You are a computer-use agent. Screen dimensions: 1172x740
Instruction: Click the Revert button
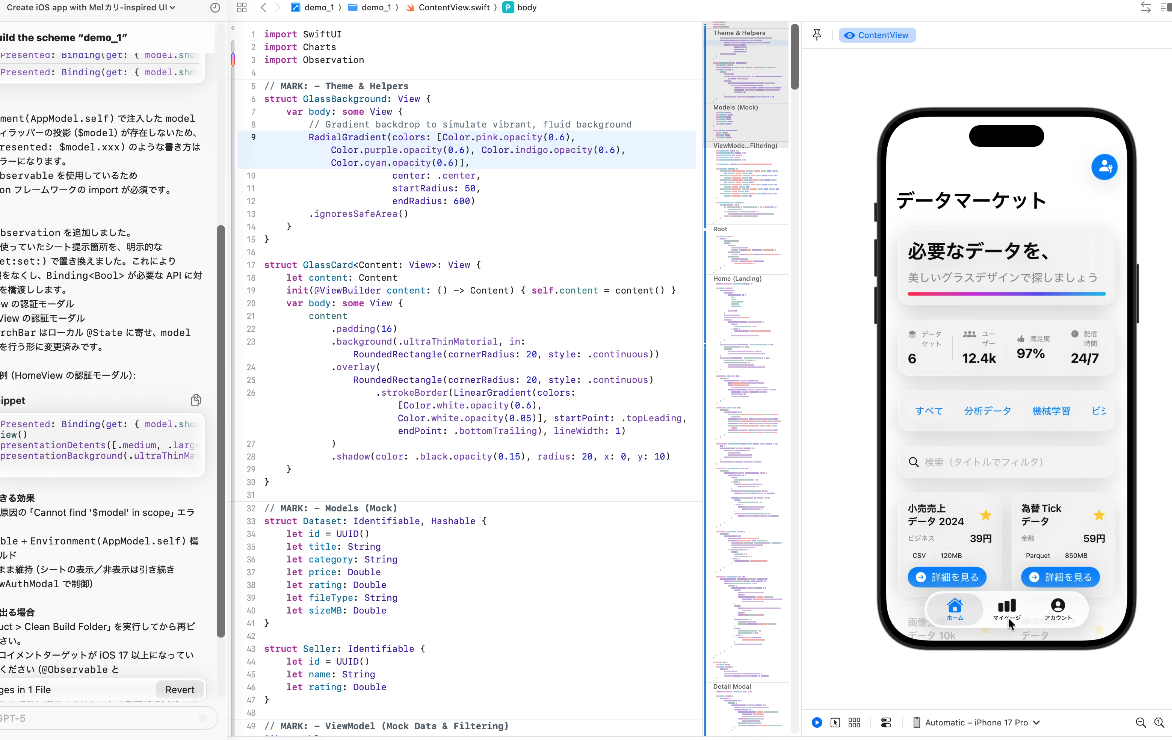pyautogui.click(x=179, y=689)
